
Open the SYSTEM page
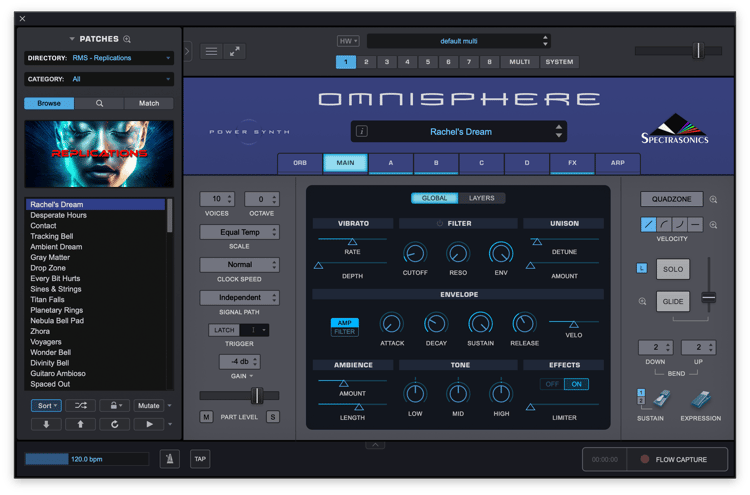pyautogui.click(x=559, y=62)
